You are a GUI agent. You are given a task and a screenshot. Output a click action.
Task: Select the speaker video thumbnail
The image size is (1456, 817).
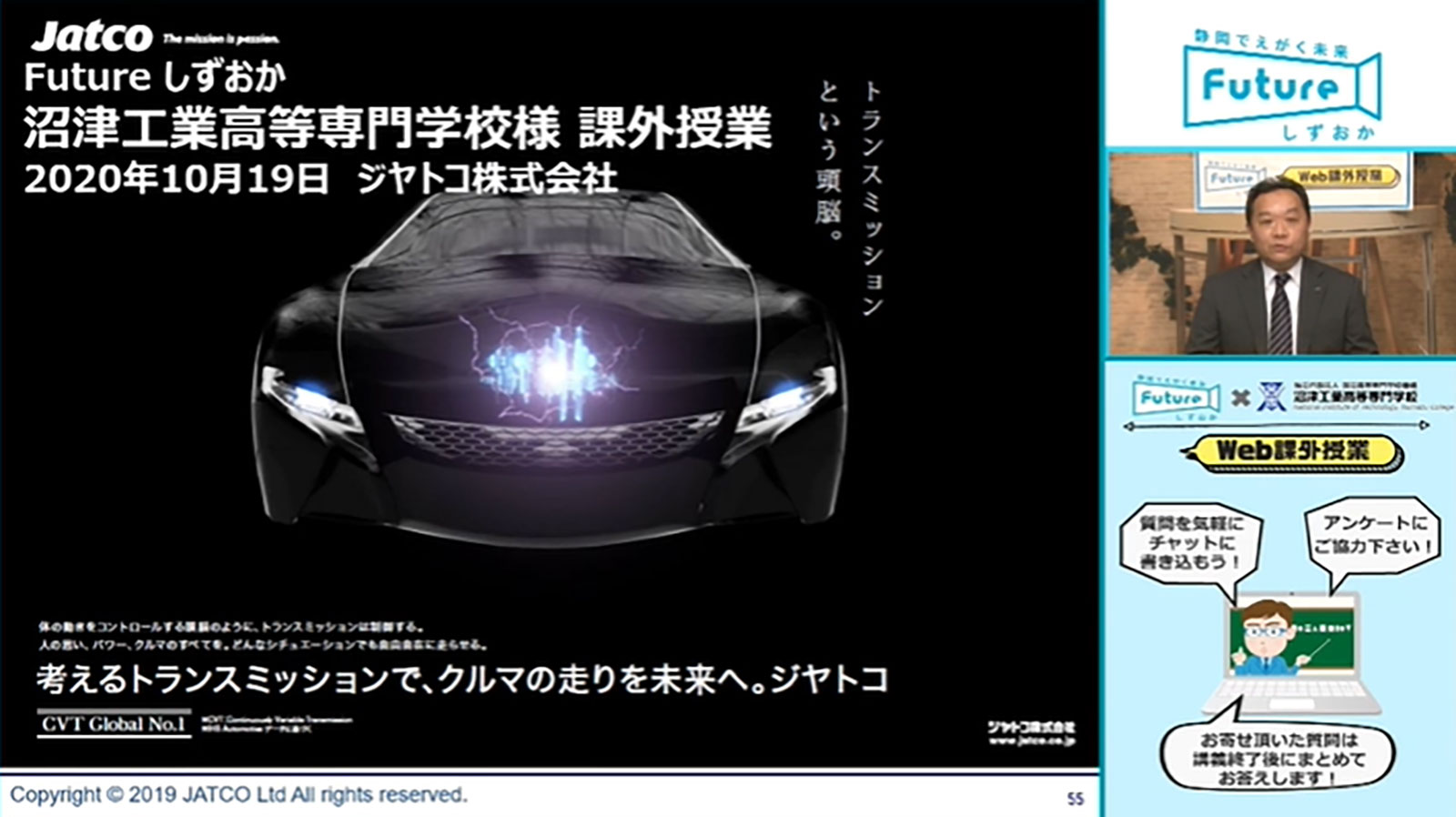pyautogui.click(x=1281, y=253)
